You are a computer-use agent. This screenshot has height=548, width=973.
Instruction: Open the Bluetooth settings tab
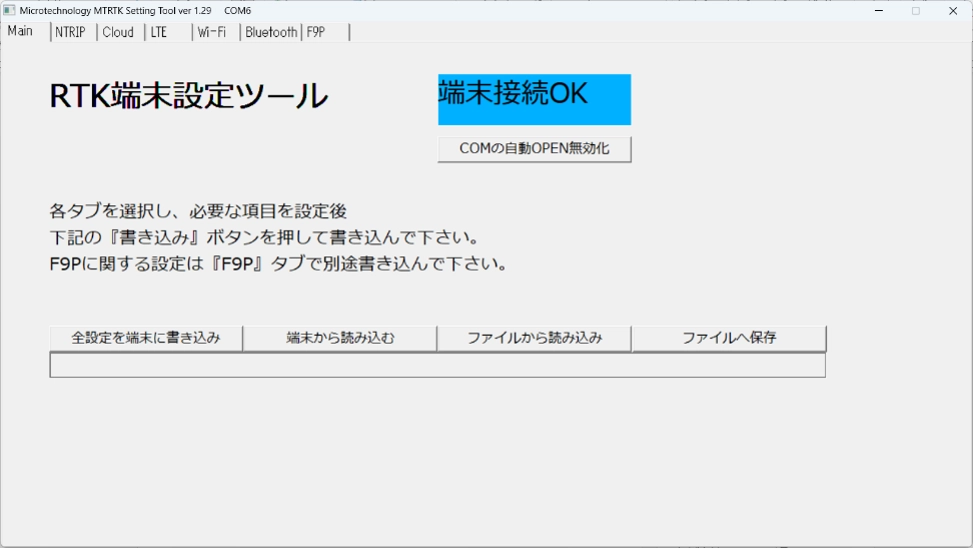pyautogui.click(x=271, y=32)
